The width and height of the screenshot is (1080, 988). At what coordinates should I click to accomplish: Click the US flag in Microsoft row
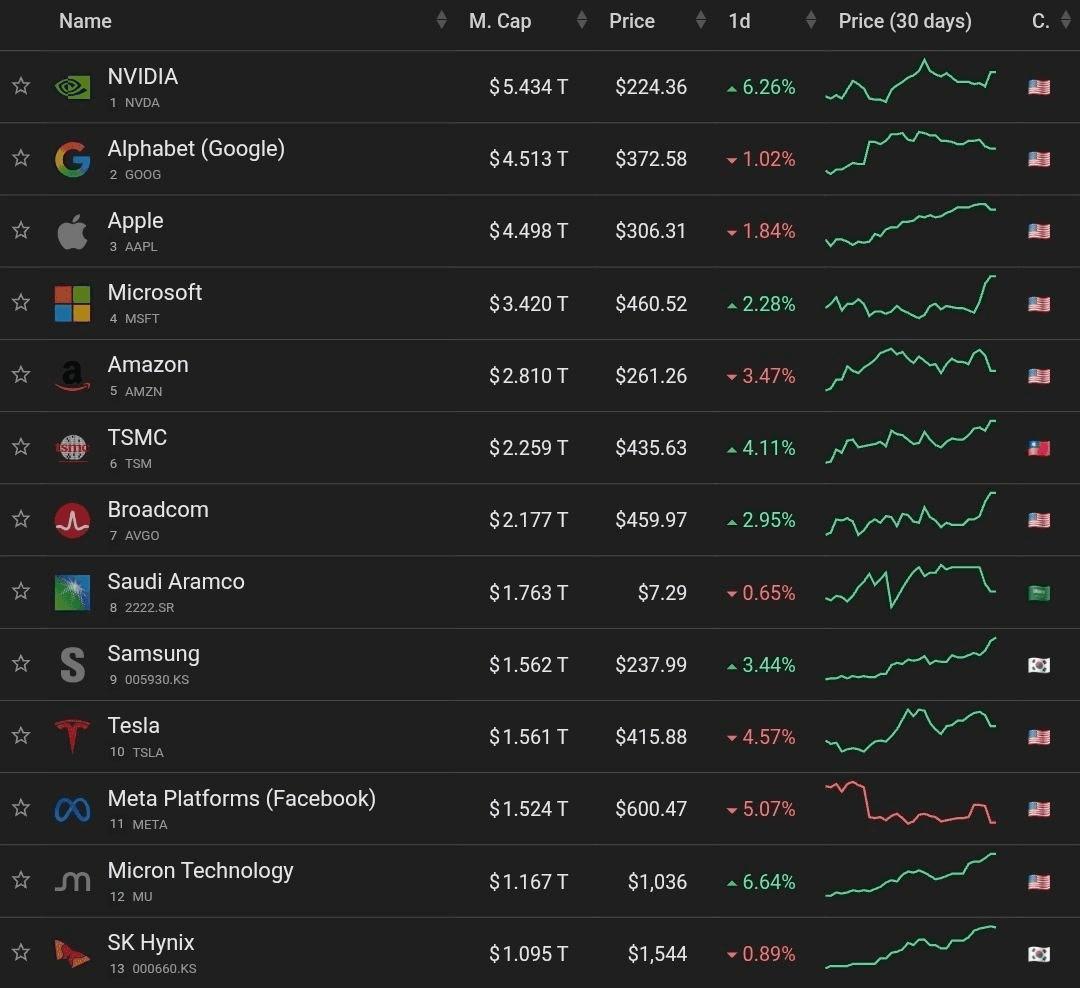(x=1039, y=304)
